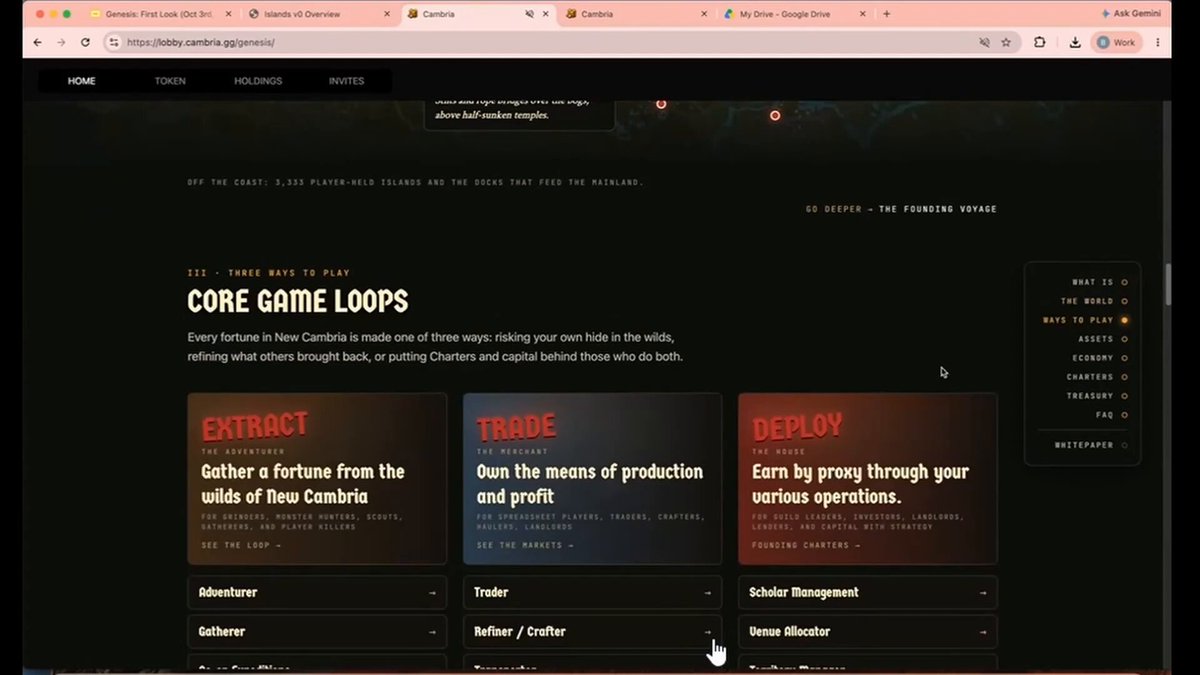Open the Chrome three-dot menu
Screen dimensions: 1200x675
point(1158,43)
